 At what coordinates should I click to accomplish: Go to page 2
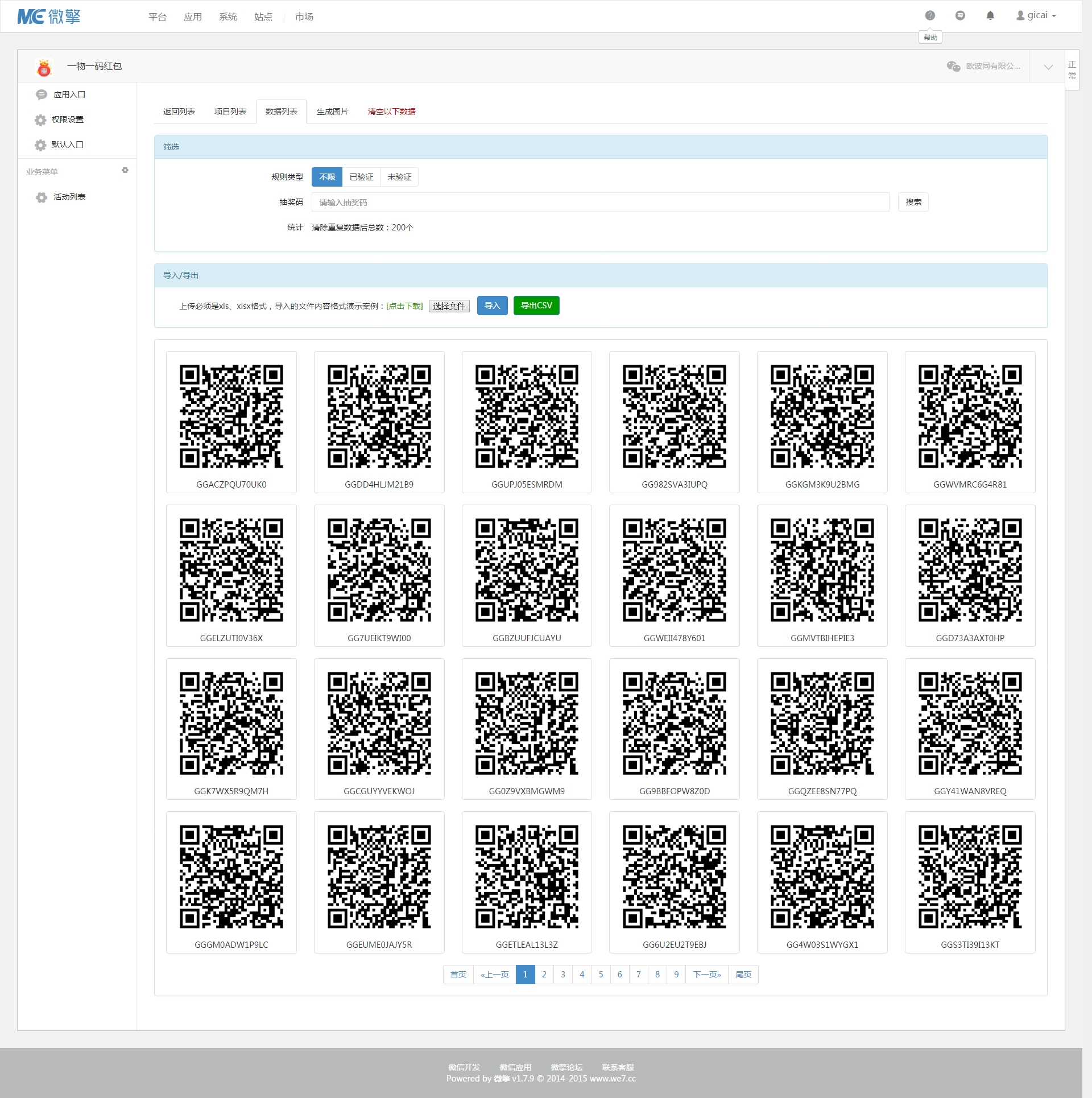[544, 975]
